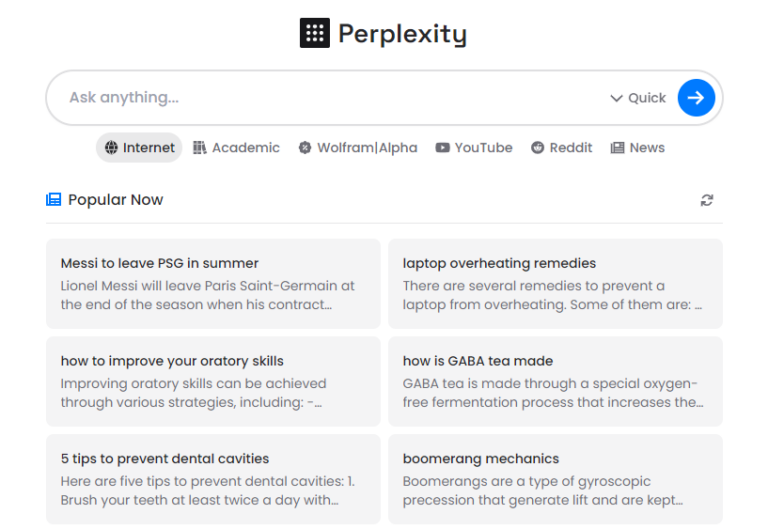Open the boomerang mechanics card

555,479
